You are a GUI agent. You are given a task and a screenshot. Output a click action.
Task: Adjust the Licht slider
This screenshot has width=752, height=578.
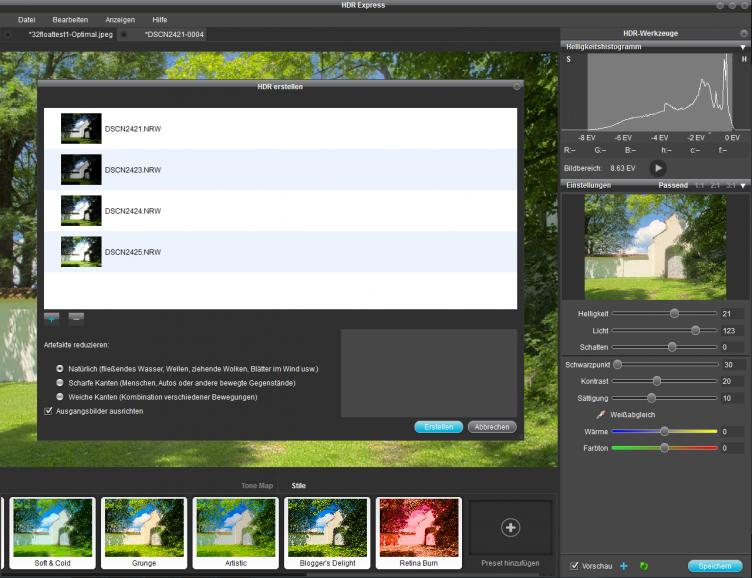pos(695,330)
